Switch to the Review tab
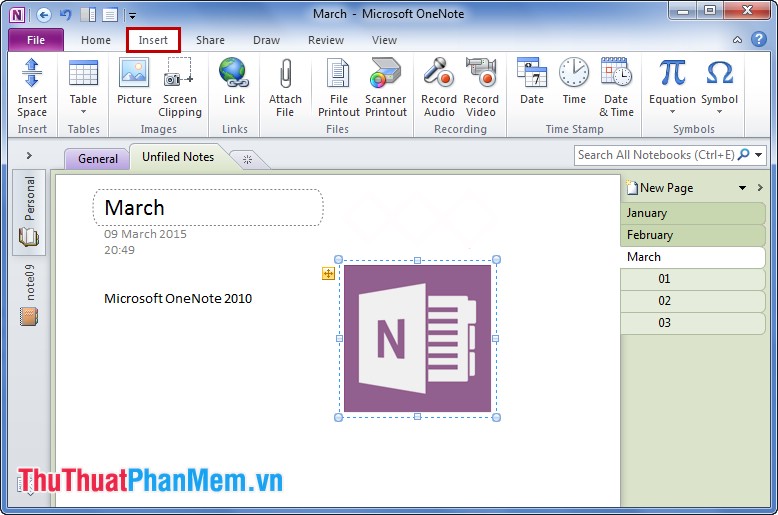This screenshot has height=515, width=778. 325,40
